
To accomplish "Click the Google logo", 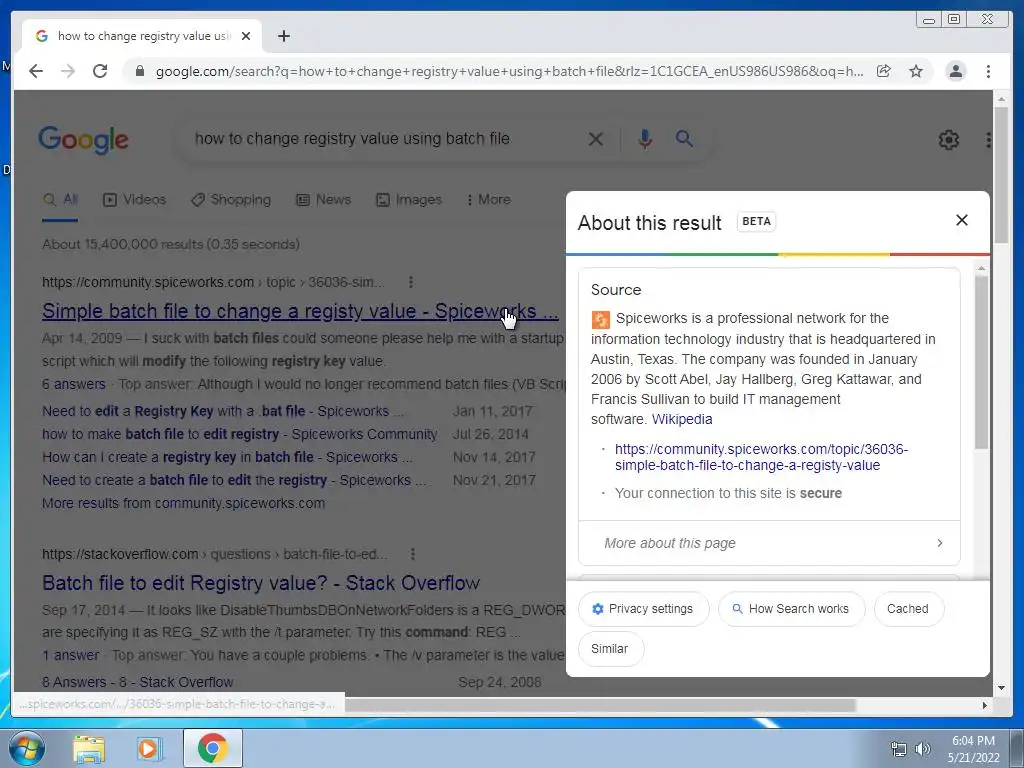I will pyautogui.click(x=84, y=139).
